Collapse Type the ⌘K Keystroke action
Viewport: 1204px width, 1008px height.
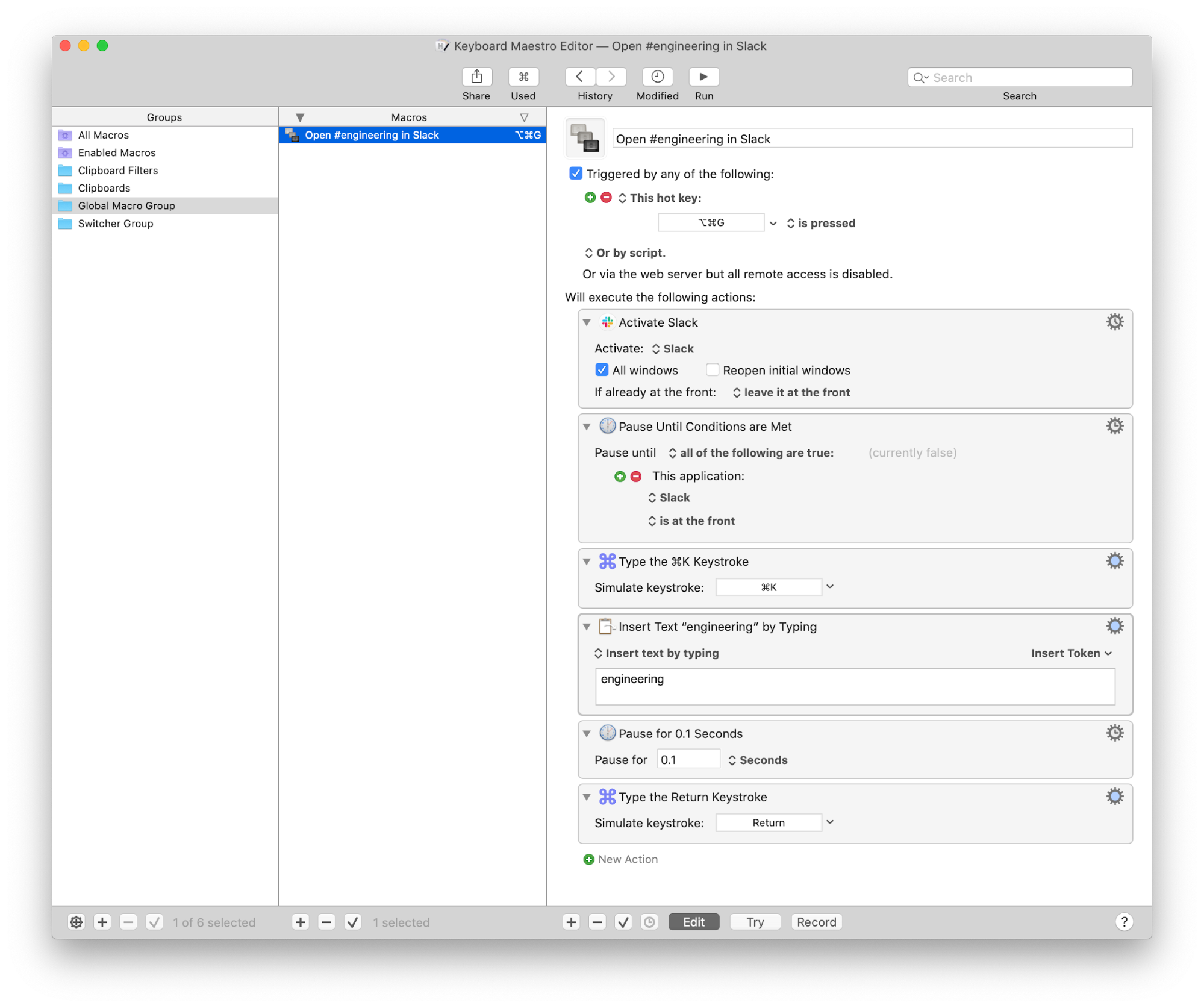[587, 562]
